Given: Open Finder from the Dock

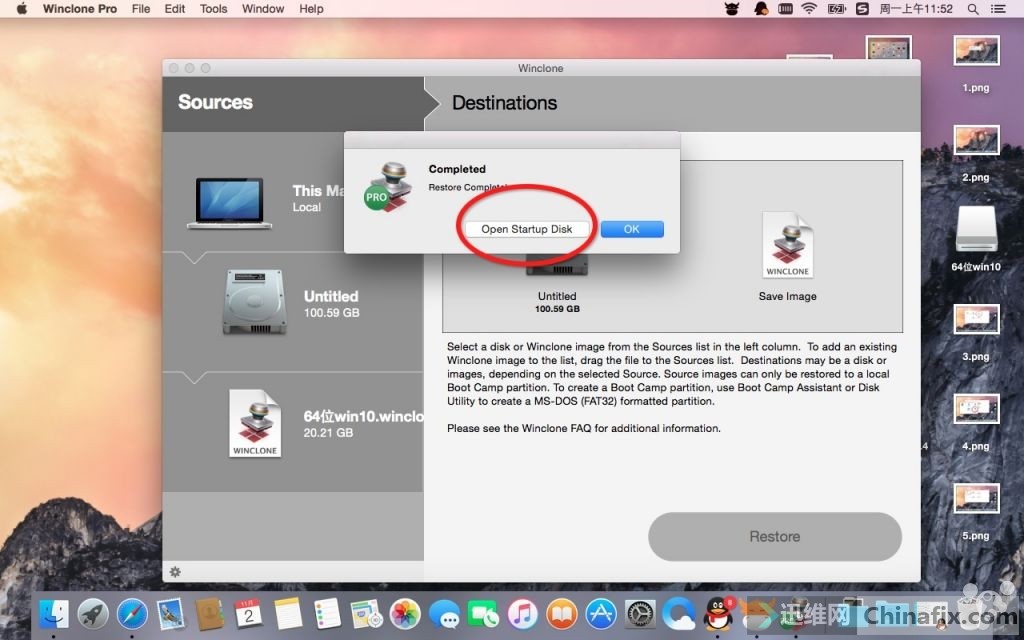Looking at the screenshot, I should pos(54,615).
